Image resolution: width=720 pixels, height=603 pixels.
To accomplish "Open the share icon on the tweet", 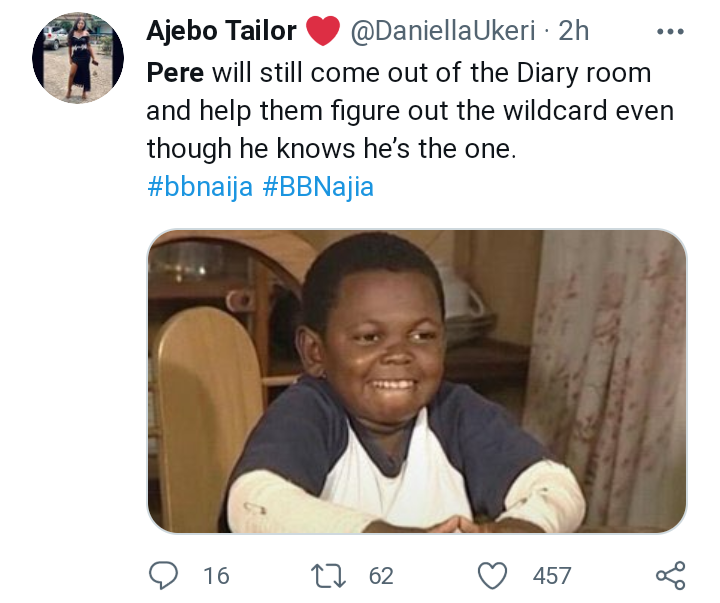I will 669,575.
